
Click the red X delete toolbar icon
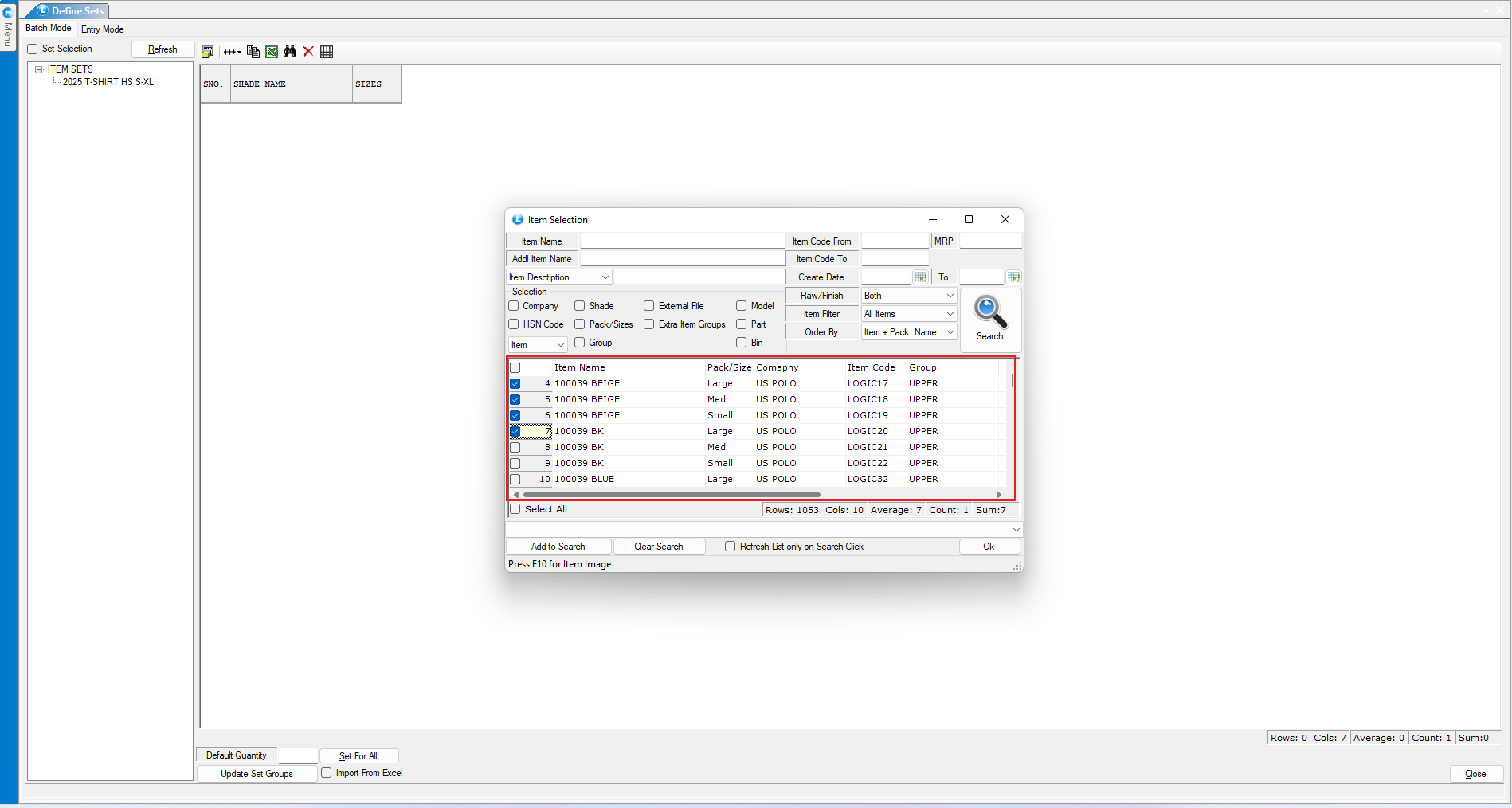[308, 52]
